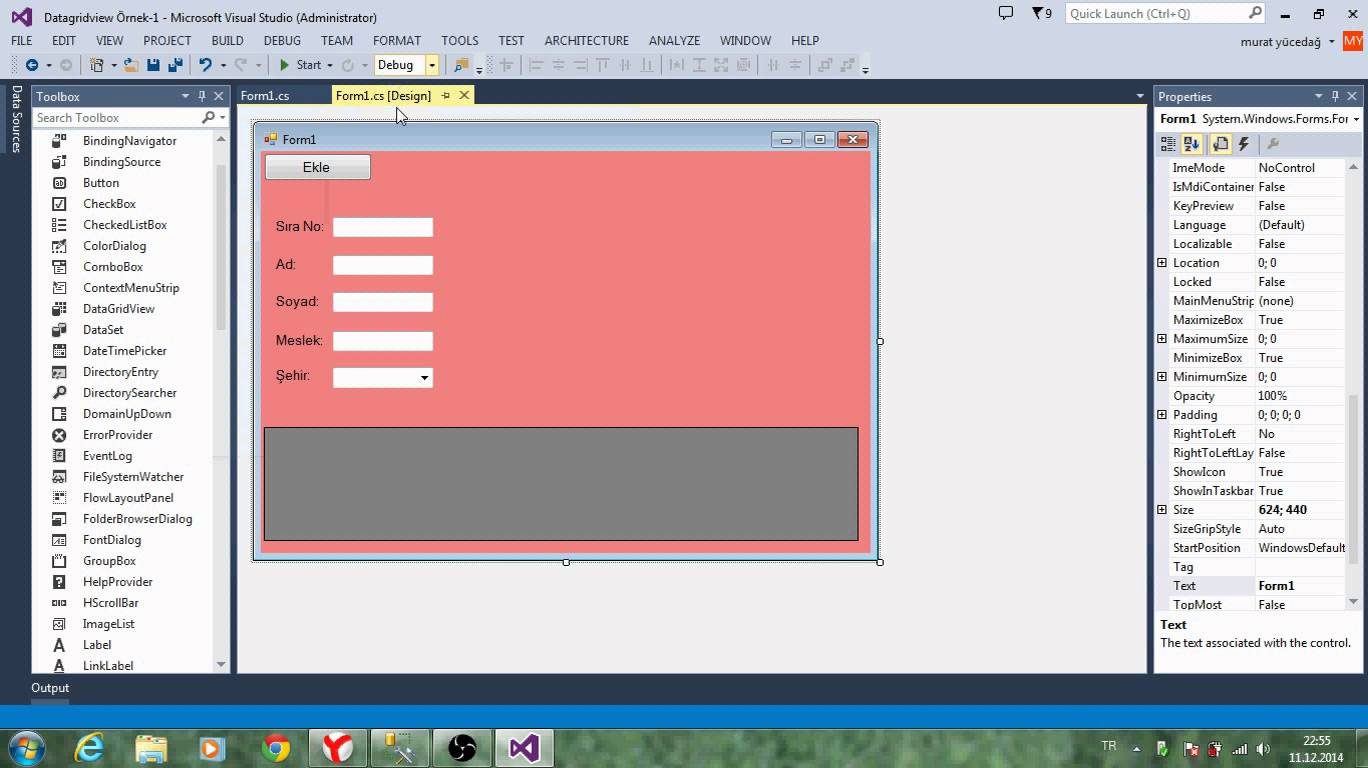Image resolution: width=1368 pixels, height=768 pixels.
Task: Select CheckedListBox control in Toolbox
Action: tap(124, 225)
